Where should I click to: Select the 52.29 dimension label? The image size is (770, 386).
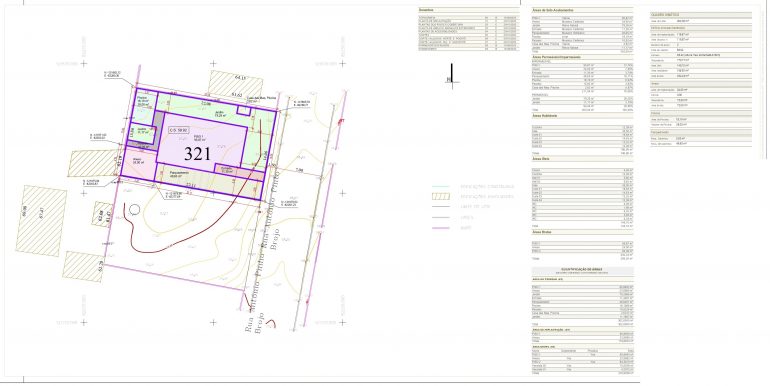click(101, 266)
